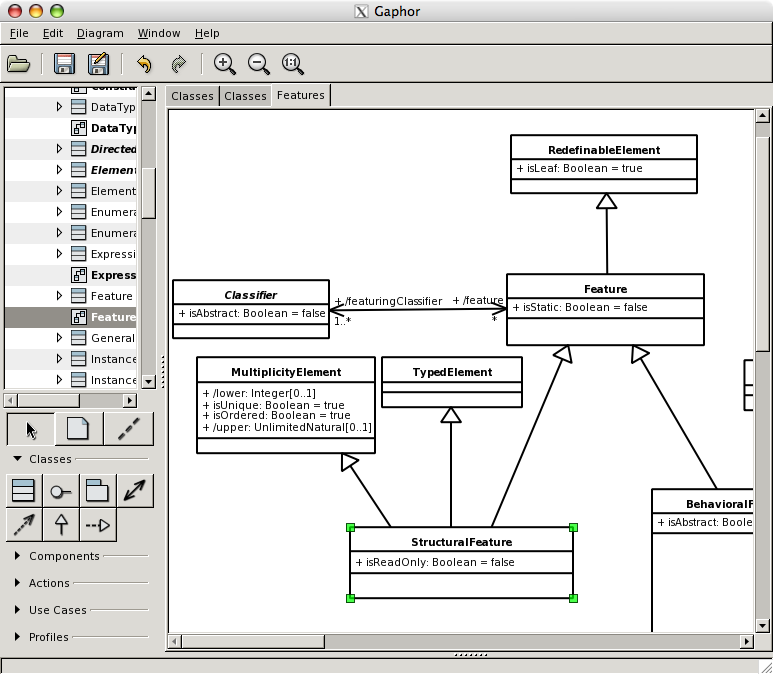This screenshot has width=773, height=674.
Task: Expand the bold italic Element node
Action: pyautogui.click(x=59, y=170)
